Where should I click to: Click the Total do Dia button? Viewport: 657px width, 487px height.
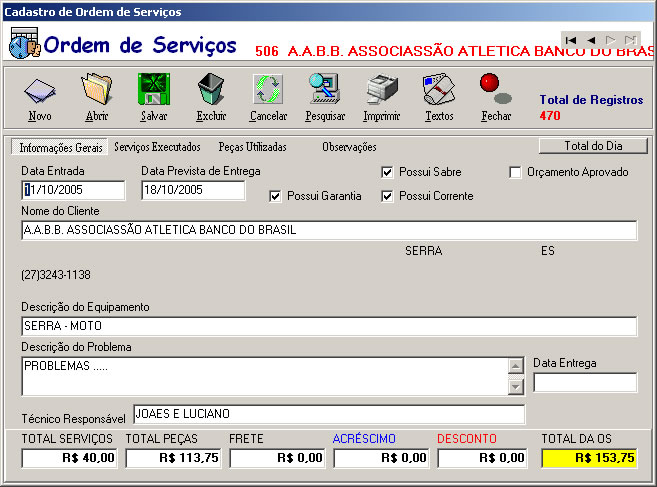pyautogui.click(x=593, y=146)
